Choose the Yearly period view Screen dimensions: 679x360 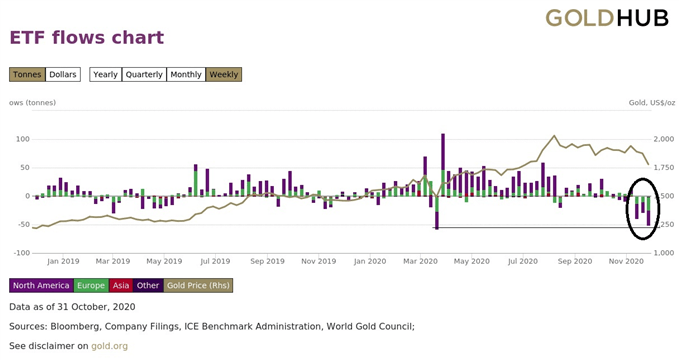coord(105,75)
